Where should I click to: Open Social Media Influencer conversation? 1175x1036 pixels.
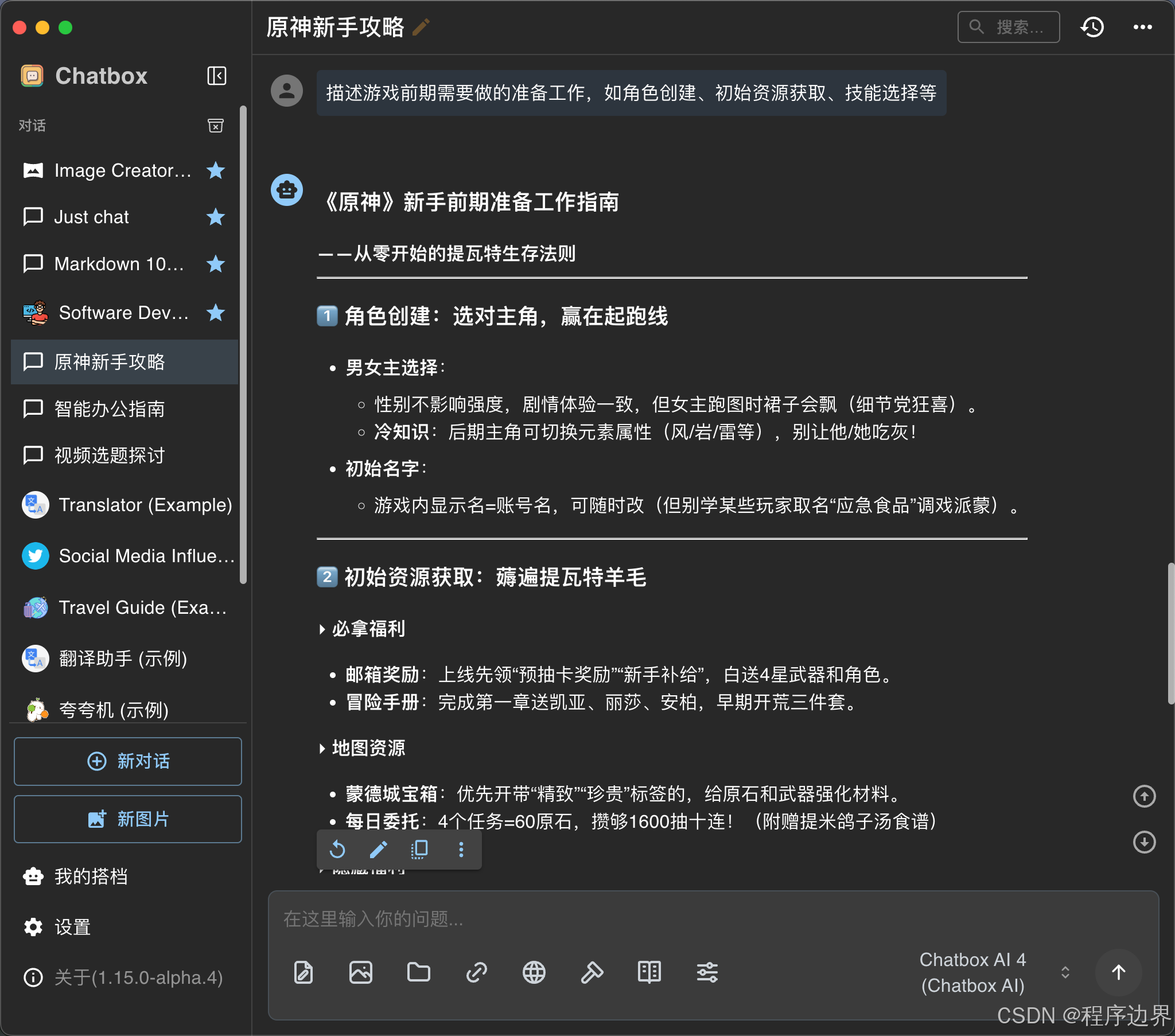[x=124, y=556]
